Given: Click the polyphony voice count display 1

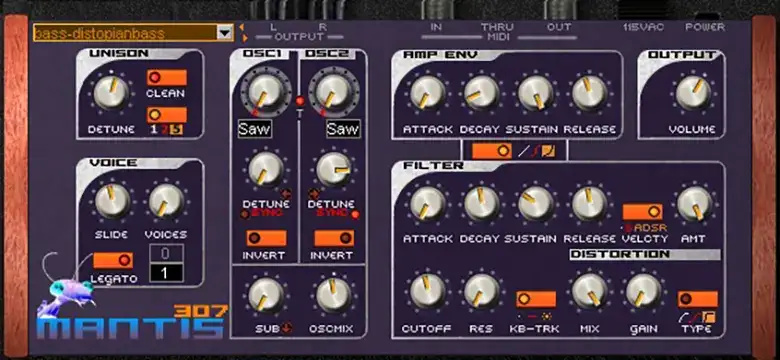Looking at the screenshot, I should tap(167, 273).
